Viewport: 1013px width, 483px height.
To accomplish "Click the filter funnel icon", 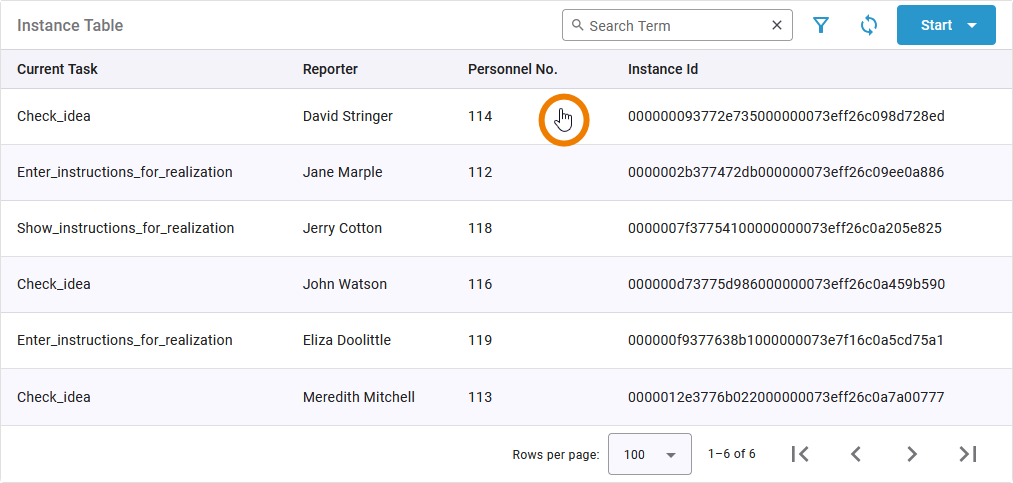I will pyautogui.click(x=821, y=25).
